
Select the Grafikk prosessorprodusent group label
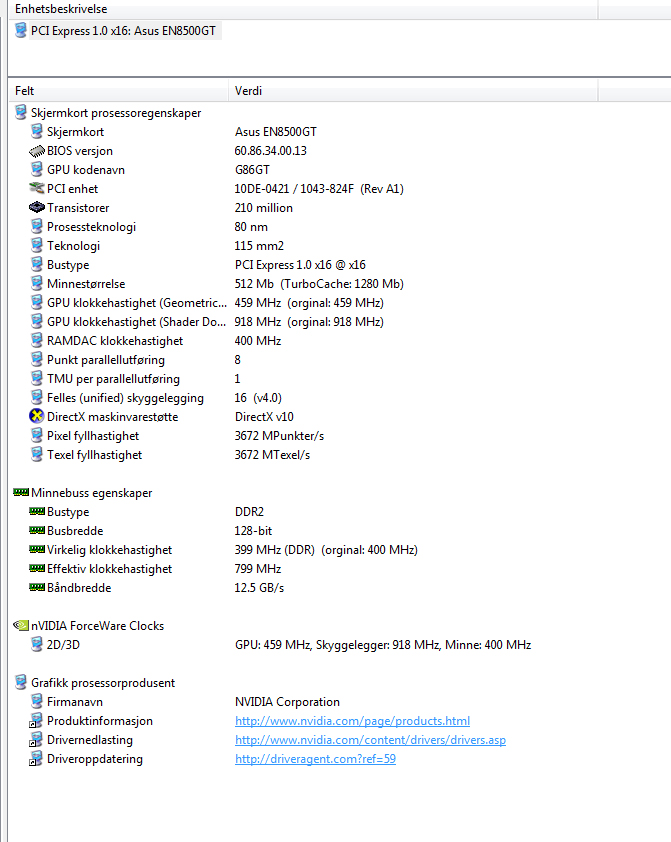point(103,683)
